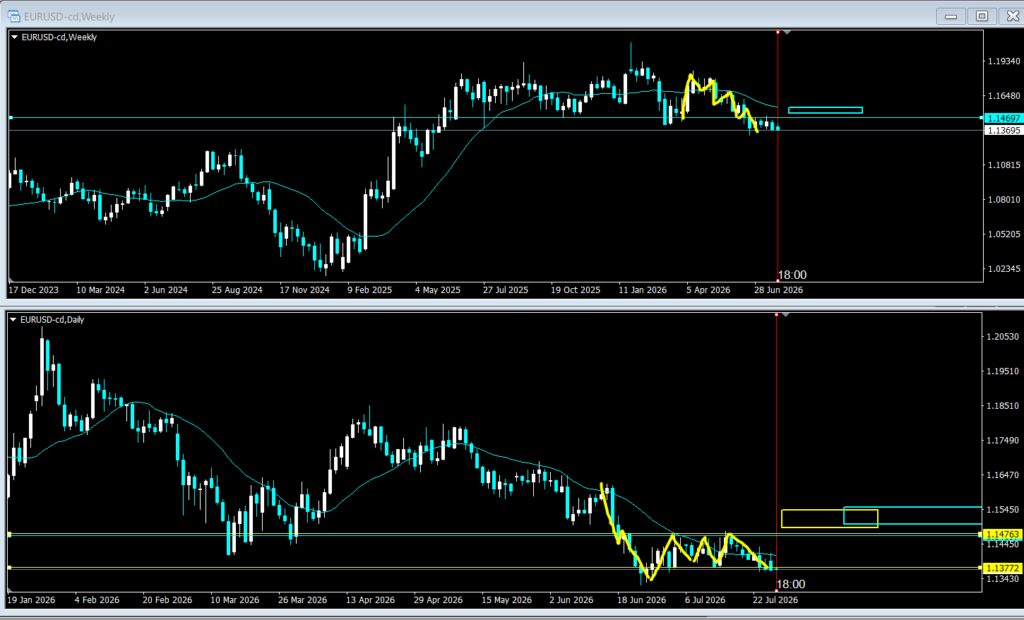The width and height of the screenshot is (1024, 620).
Task: Click the 1.13430 price on the Daily scale
Action: click(x=1002, y=579)
